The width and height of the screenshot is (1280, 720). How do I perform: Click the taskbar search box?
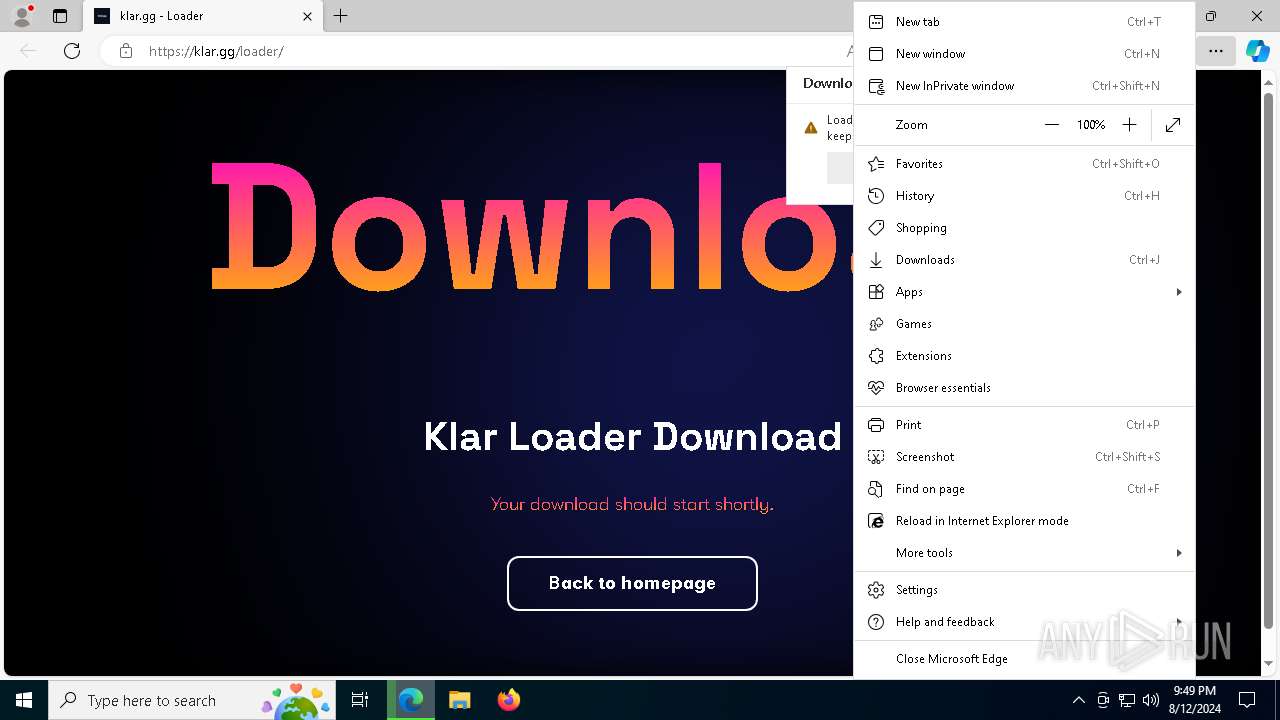tap(193, 700)
